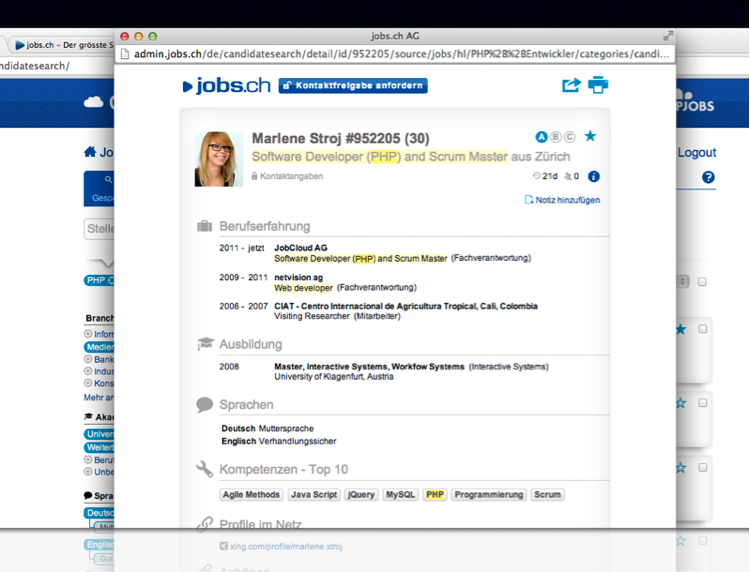Toggle the blue favorite star for Marlene Stroj
Screen dimensions: 750x572
pos(590,136)
